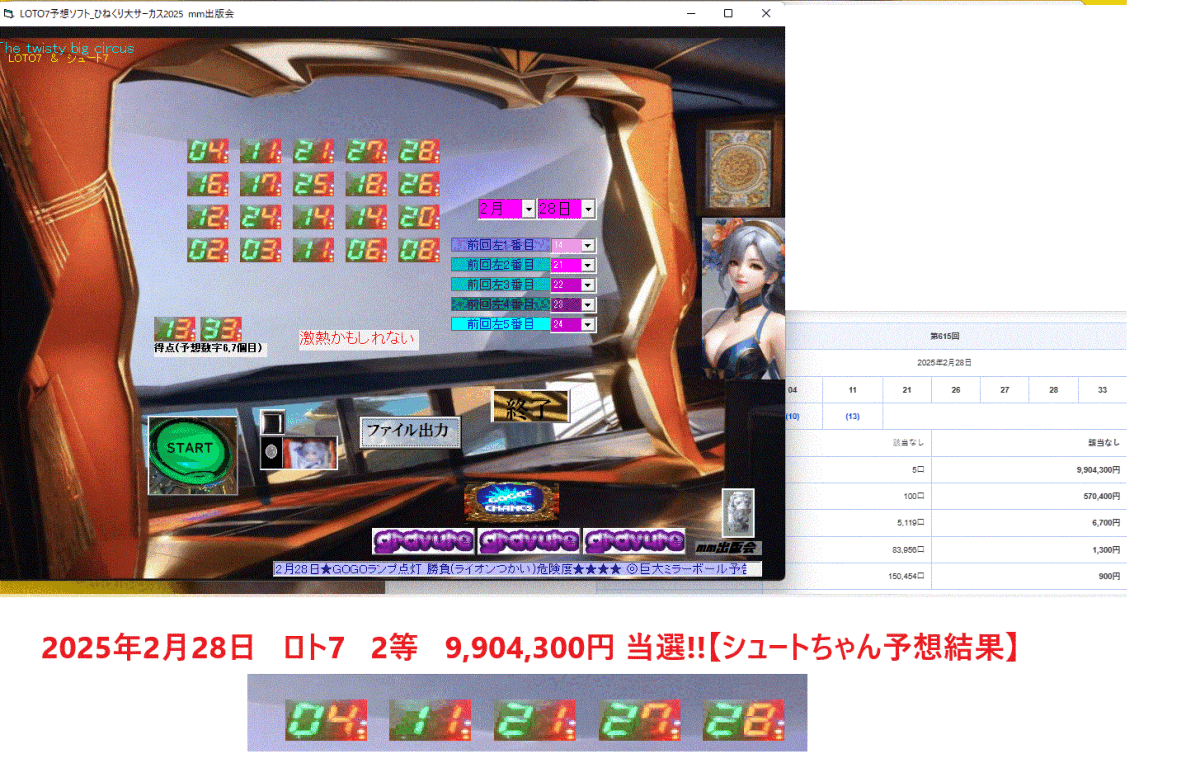
Task: Click the 83,956口 winners cell
Action: [858, 550]
